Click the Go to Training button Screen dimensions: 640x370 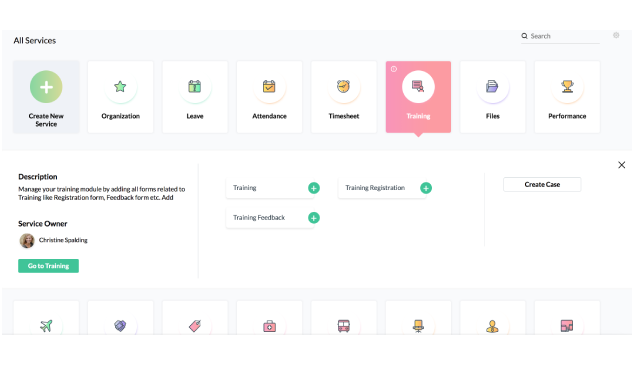point(49,266)
